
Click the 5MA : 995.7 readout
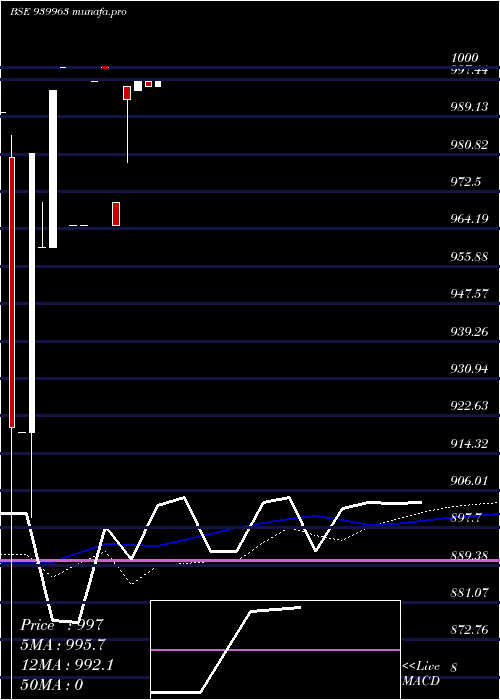click(64, 645)
